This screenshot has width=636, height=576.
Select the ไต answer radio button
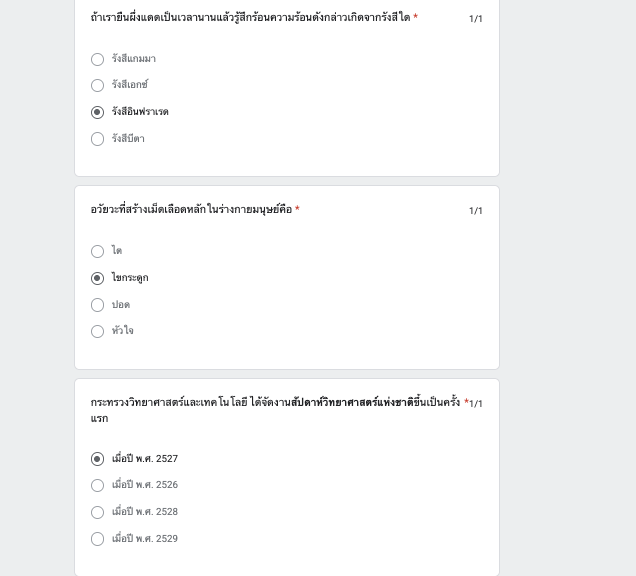tap(98, 251)
